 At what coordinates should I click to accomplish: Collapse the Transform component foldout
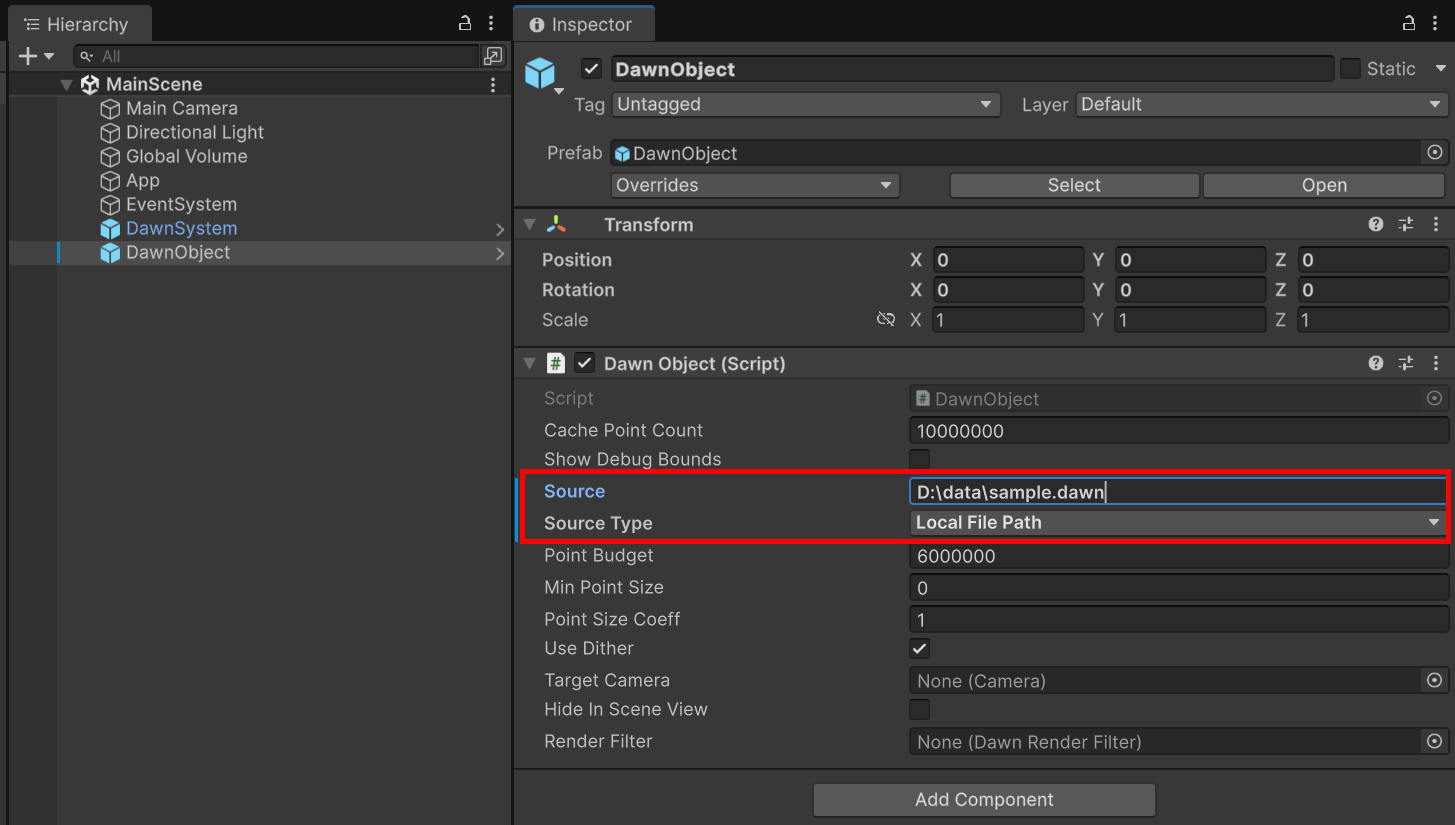530,225
